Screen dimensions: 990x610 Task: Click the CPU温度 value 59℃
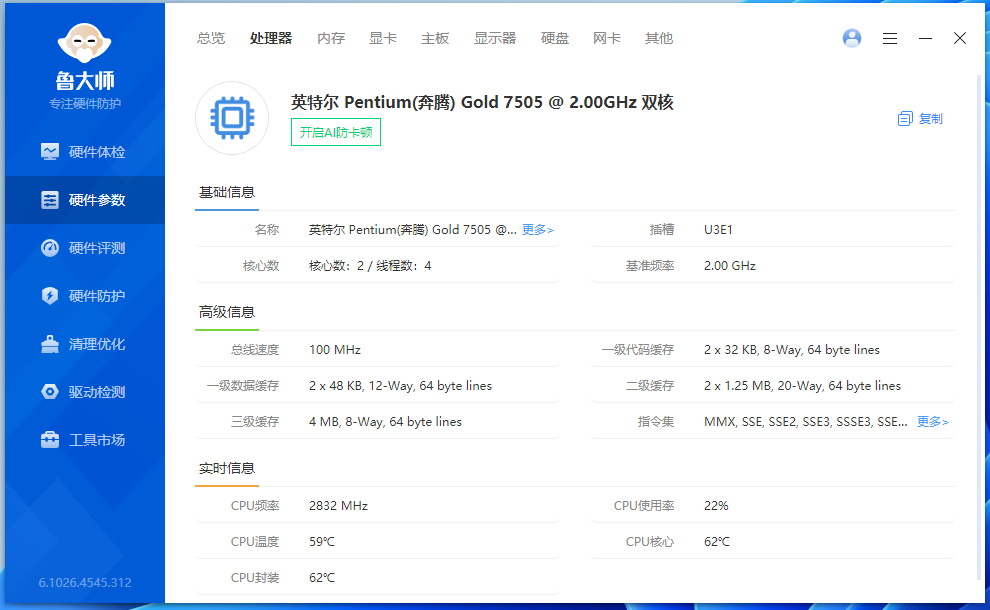pyautogui.click(x=322, y=542)
